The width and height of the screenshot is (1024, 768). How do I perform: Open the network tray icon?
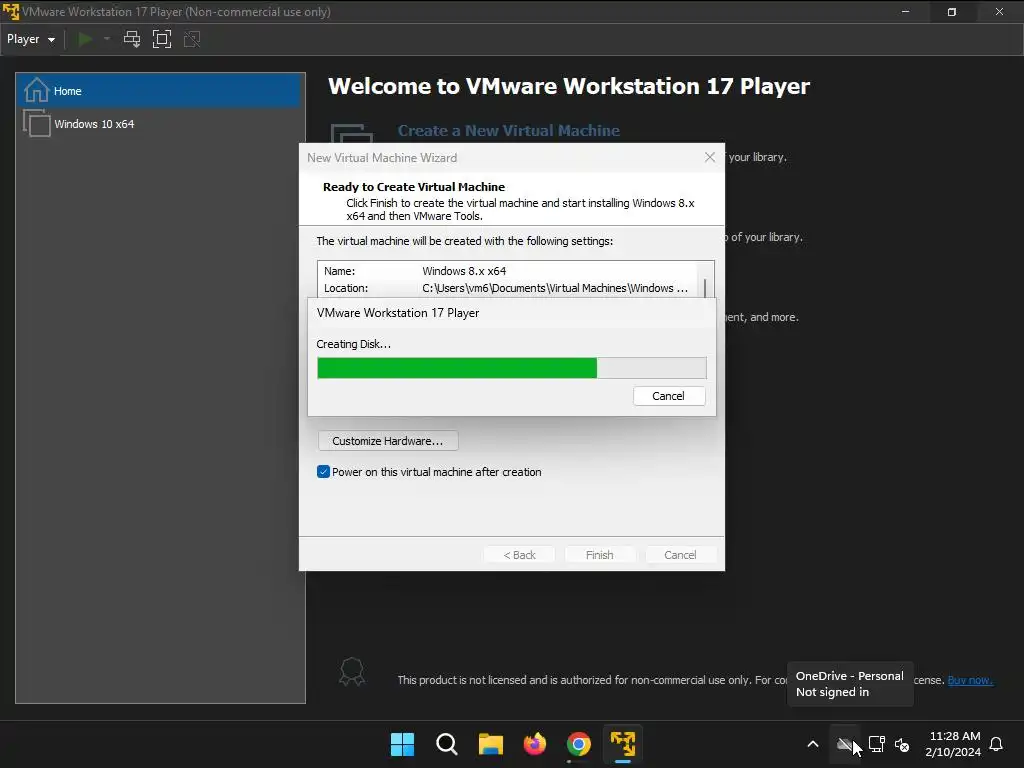click(876, 744)
